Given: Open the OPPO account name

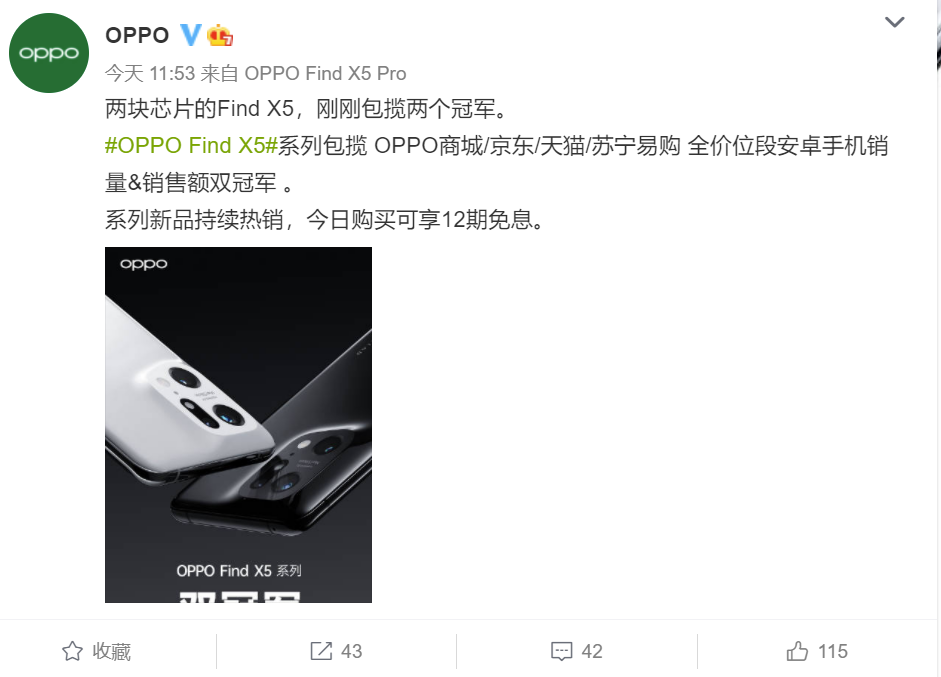Looking at the screenshot, I should click(x=137, y=35).
